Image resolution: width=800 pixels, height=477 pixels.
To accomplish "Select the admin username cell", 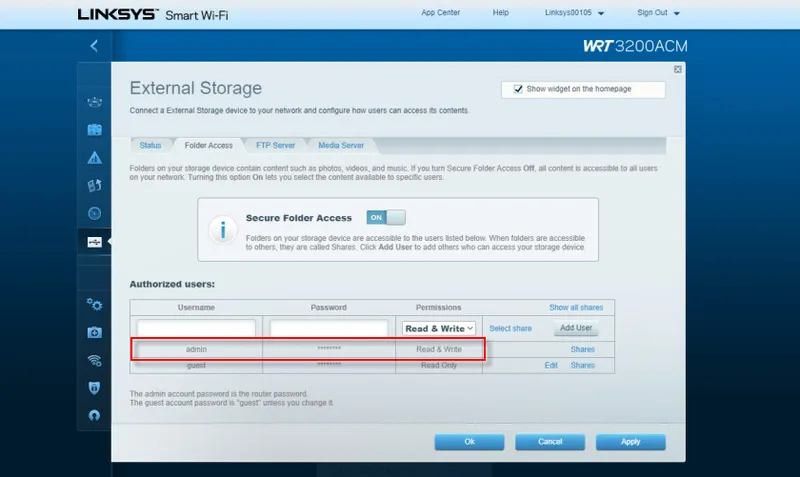I will [196, 349].
